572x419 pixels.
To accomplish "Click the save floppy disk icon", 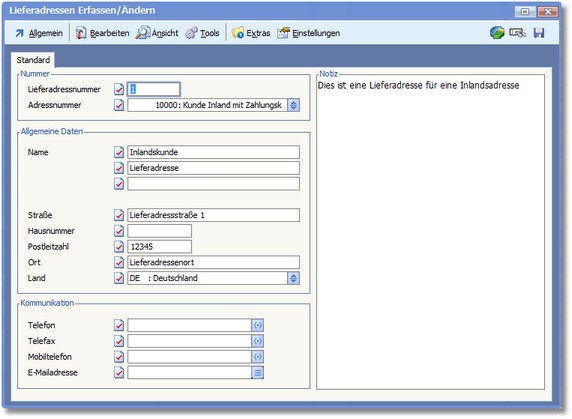I will (539, 33).
